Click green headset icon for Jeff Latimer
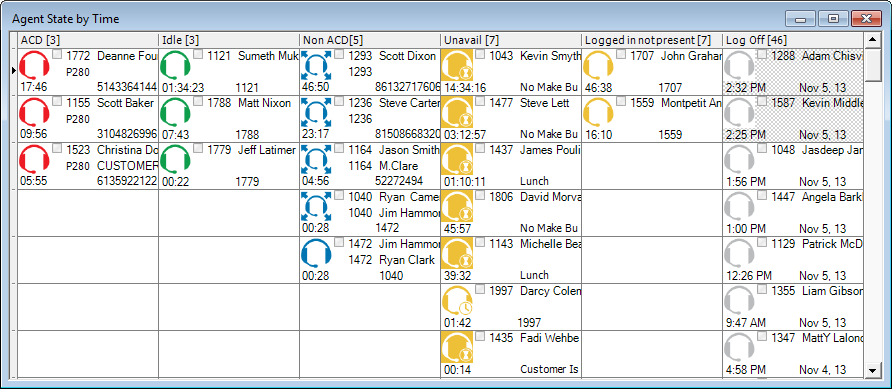The width and height of the screenshot is (894, 390). coord(175,159)
